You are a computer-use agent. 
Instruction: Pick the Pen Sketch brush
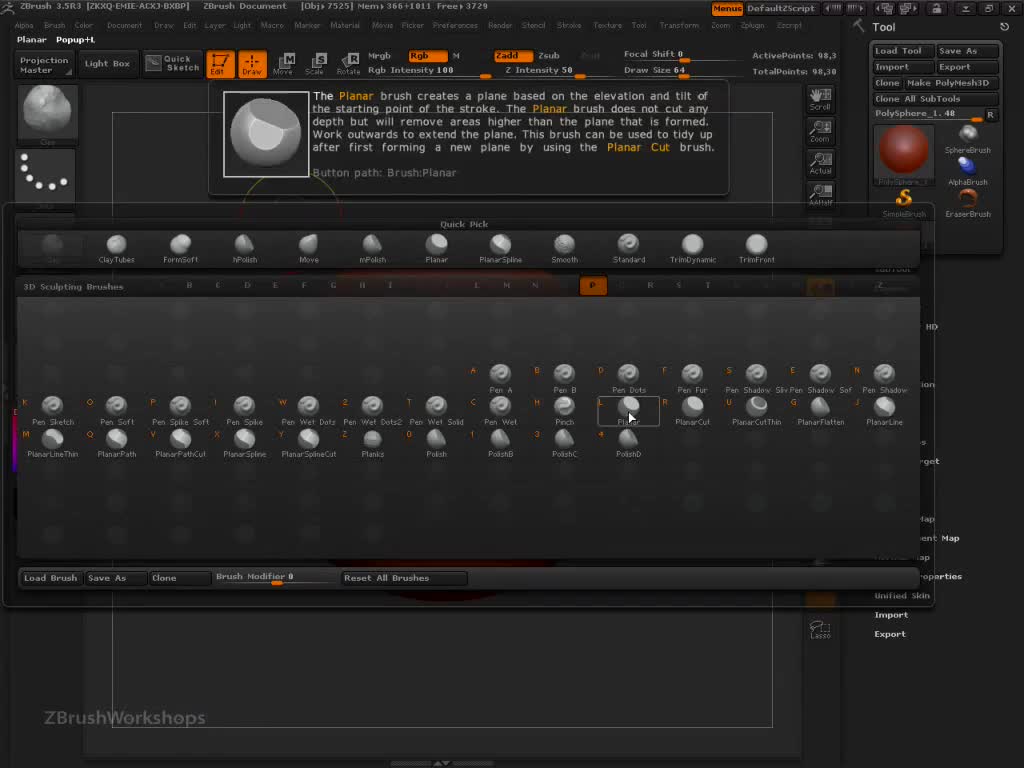(x=52, y=411)
